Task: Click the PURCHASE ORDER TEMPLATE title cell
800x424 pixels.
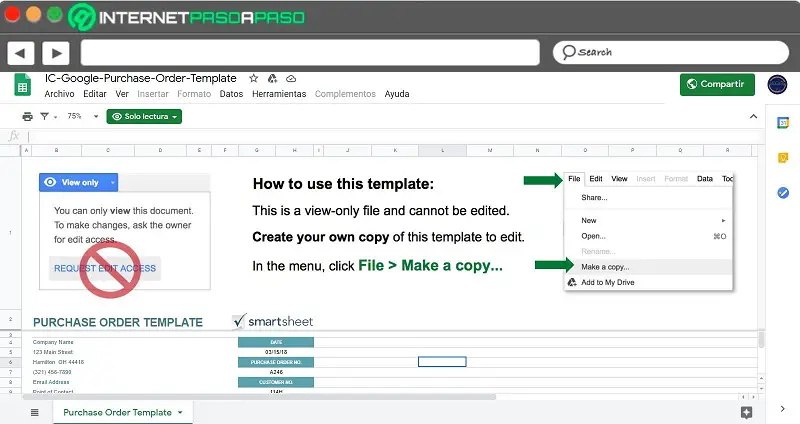Action: [x=118, y=322]
